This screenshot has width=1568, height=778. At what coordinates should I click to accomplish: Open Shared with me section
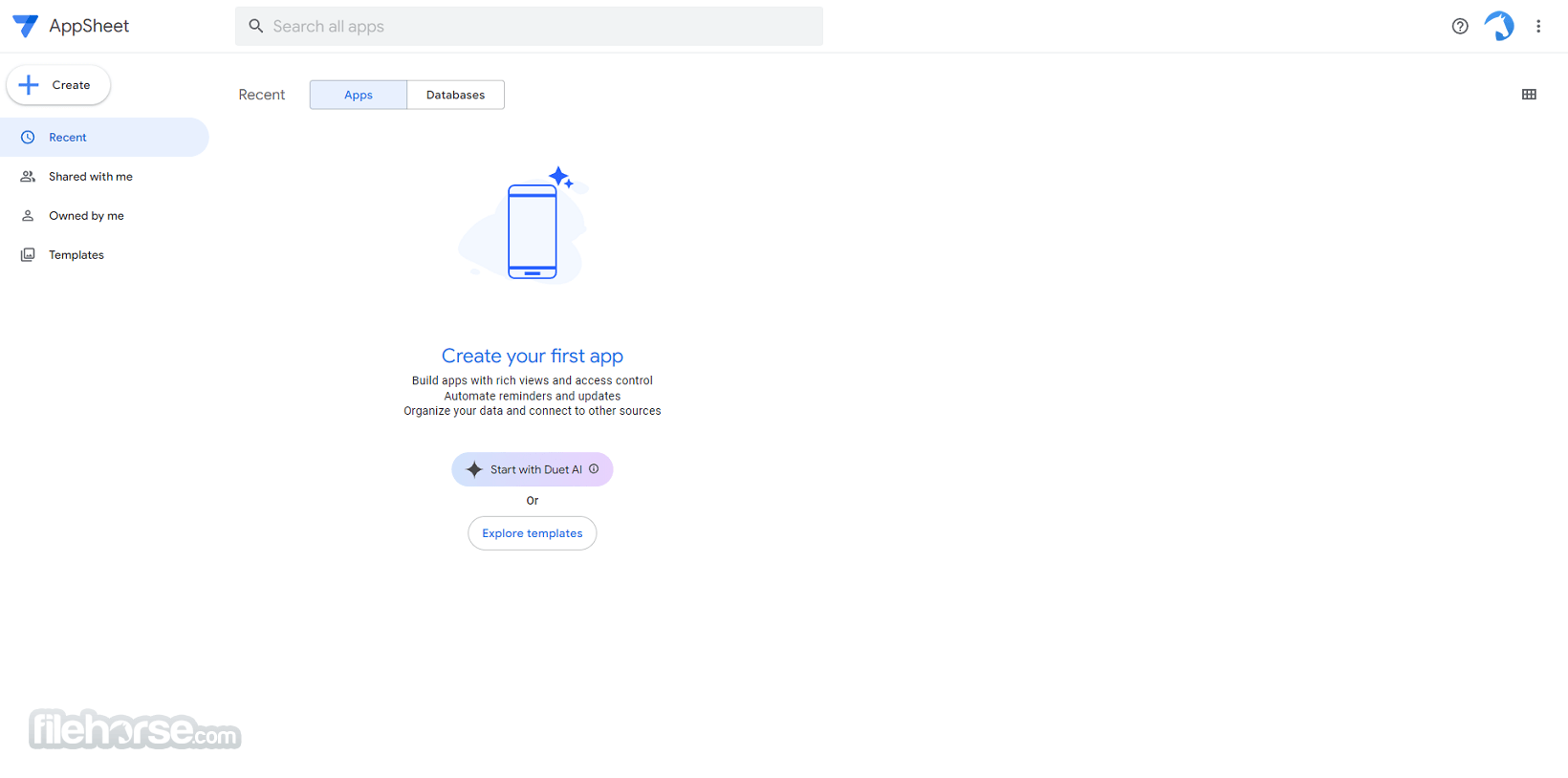(x=104, y=177)
